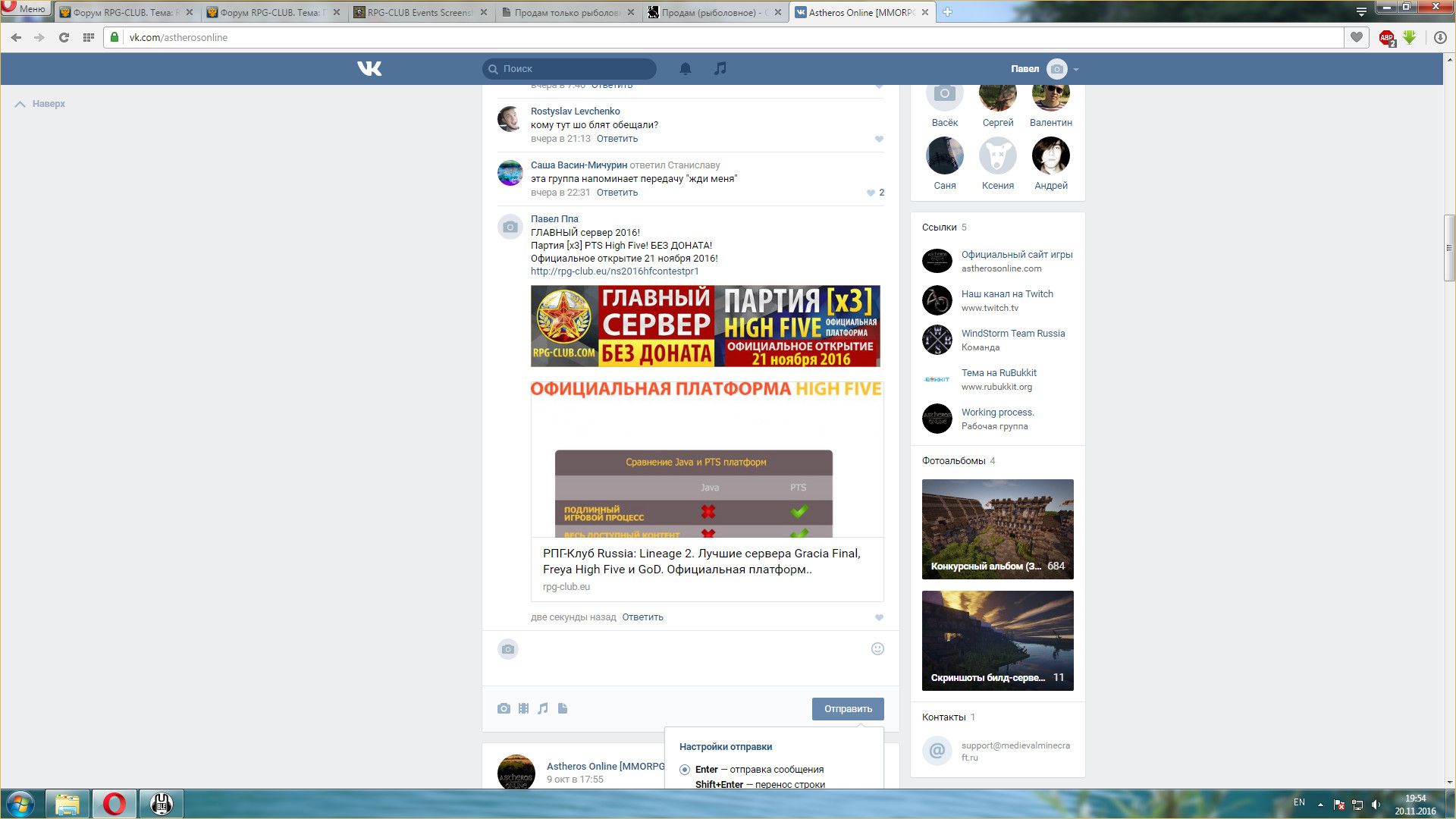Screen dimensions: 1456x819
Task: Switch to RPG-CLUB Events Screenshots tab
Action: tap(419, 13)
